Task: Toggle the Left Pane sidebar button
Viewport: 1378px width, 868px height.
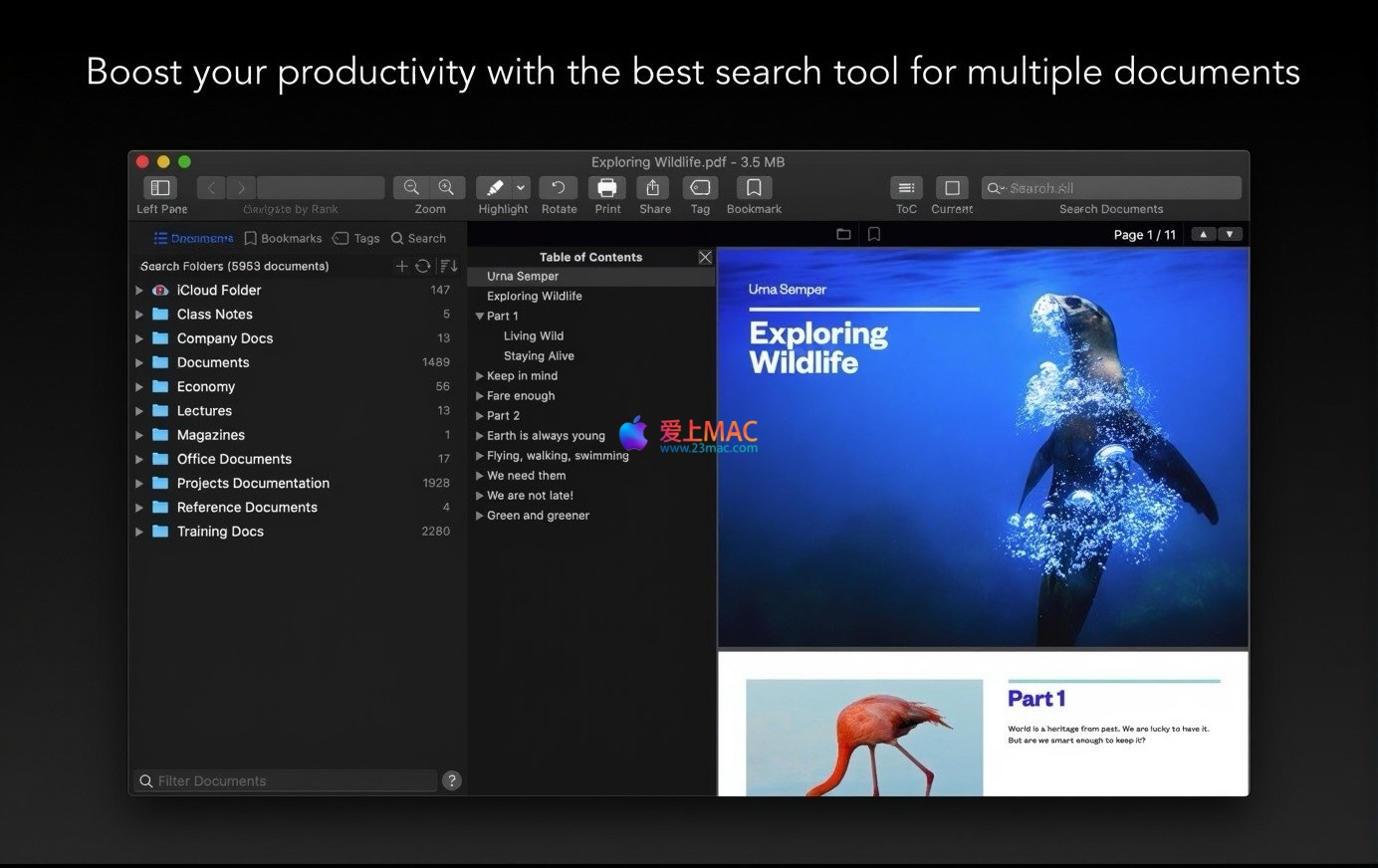Action: pos(159,188)
